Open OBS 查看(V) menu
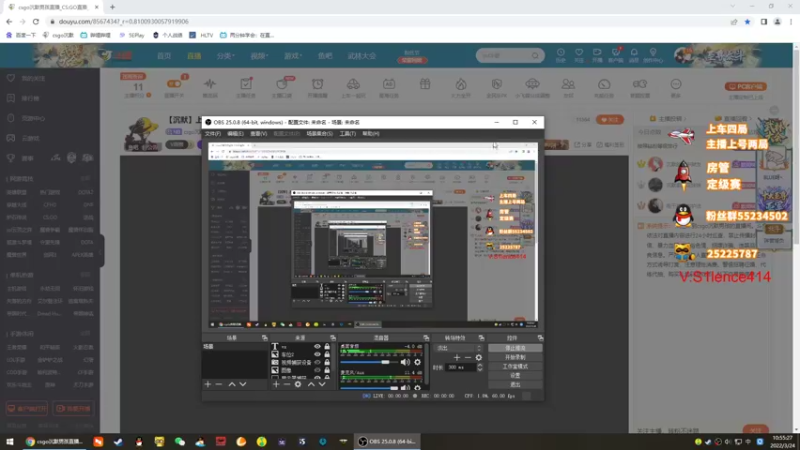 pos(259,134)
